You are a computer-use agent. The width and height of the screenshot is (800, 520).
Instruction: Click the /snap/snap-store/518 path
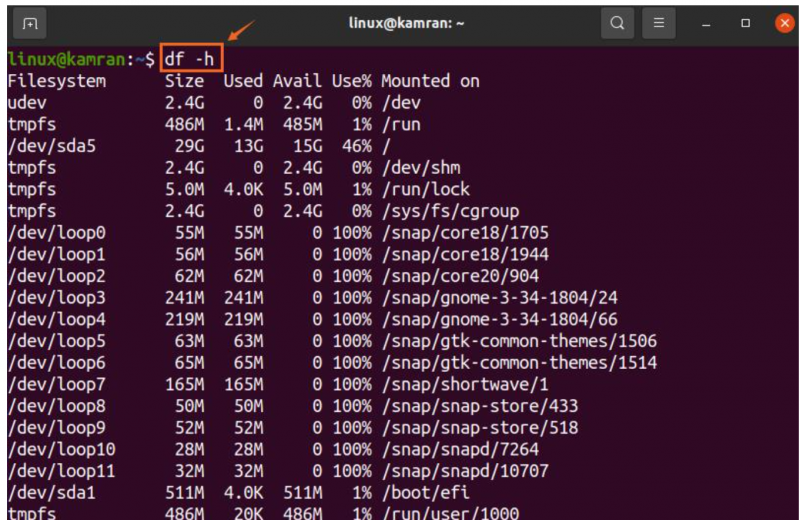pos(480,428)
